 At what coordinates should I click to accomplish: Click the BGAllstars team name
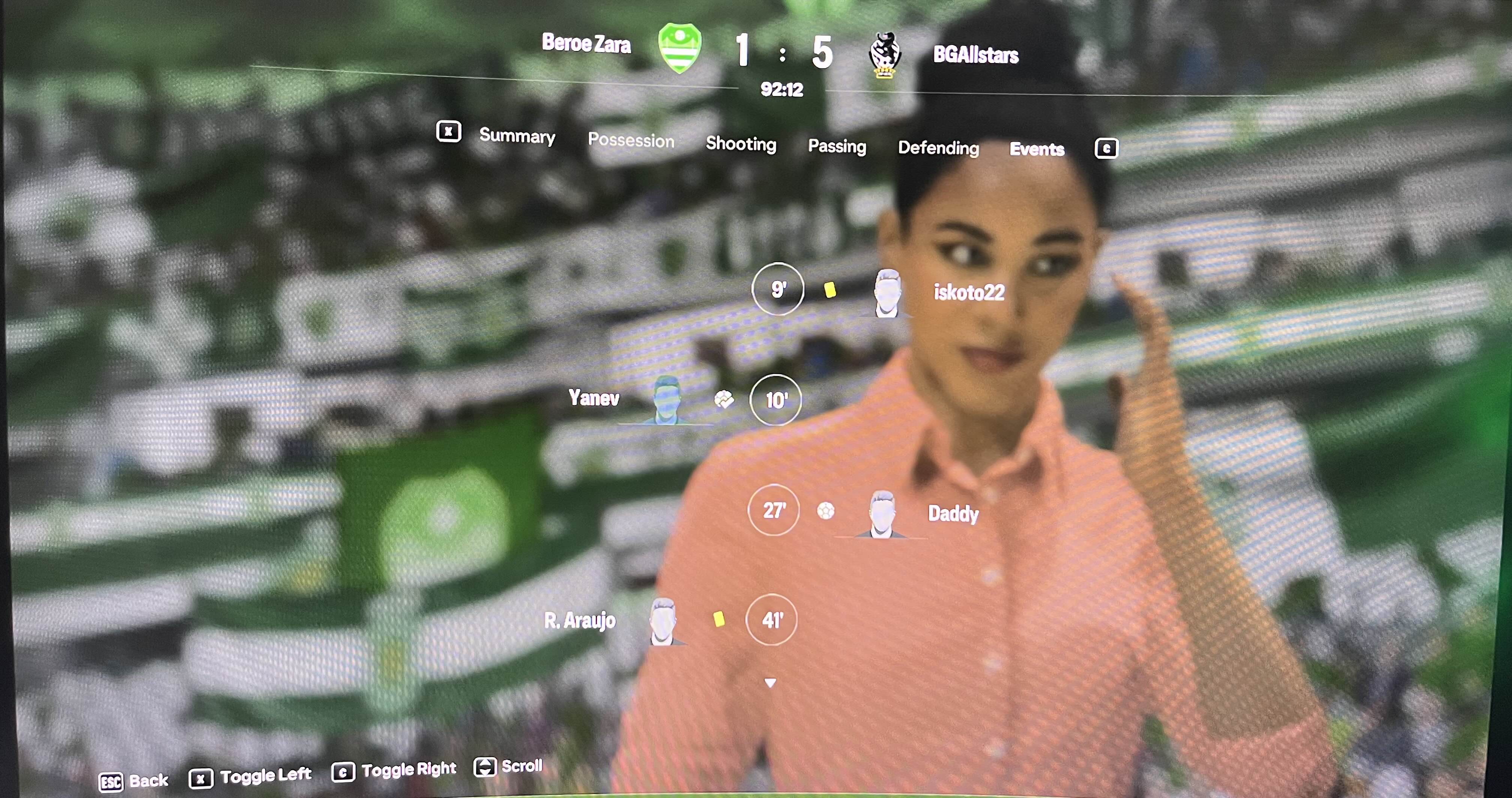click(976, 55)
